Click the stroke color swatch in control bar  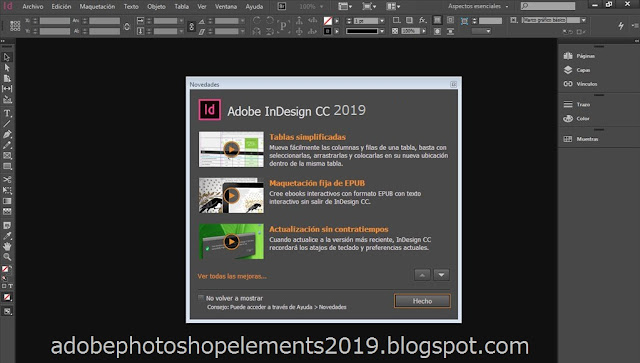[327, 31]
